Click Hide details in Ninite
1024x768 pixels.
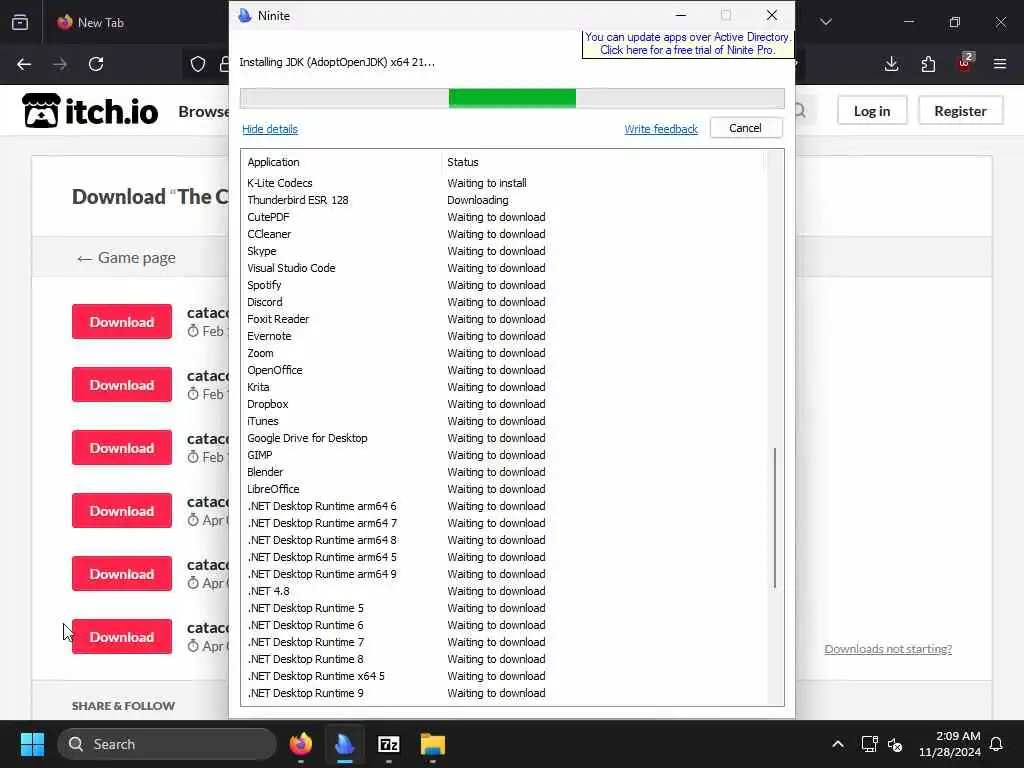270,129
